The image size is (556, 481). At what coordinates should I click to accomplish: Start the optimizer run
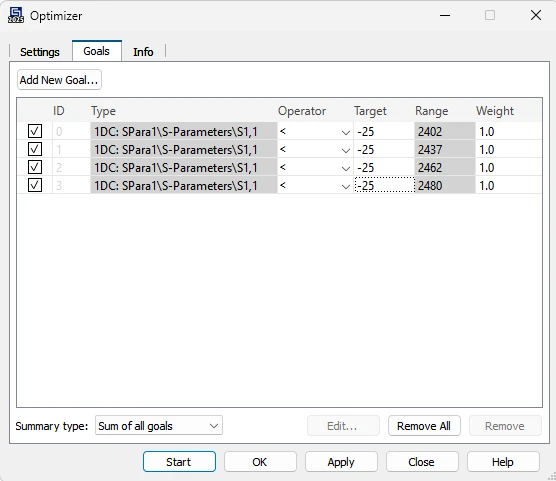coord(179,462)
